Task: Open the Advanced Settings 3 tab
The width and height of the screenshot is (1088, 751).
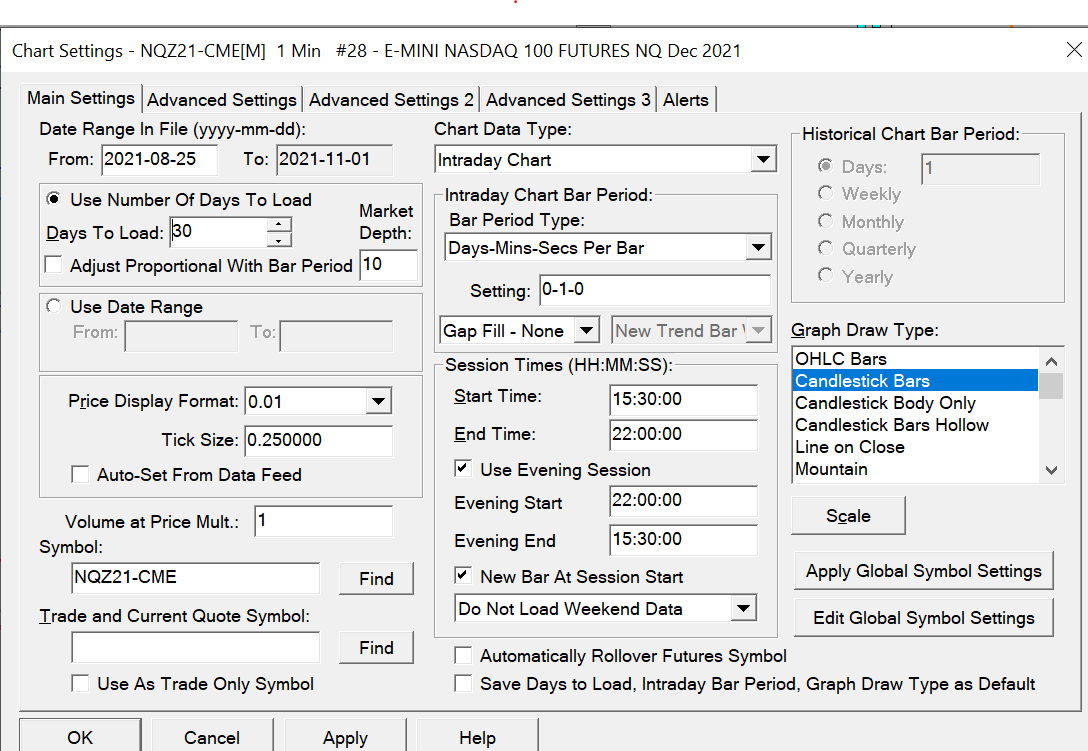Action: (x=568, y=100)
